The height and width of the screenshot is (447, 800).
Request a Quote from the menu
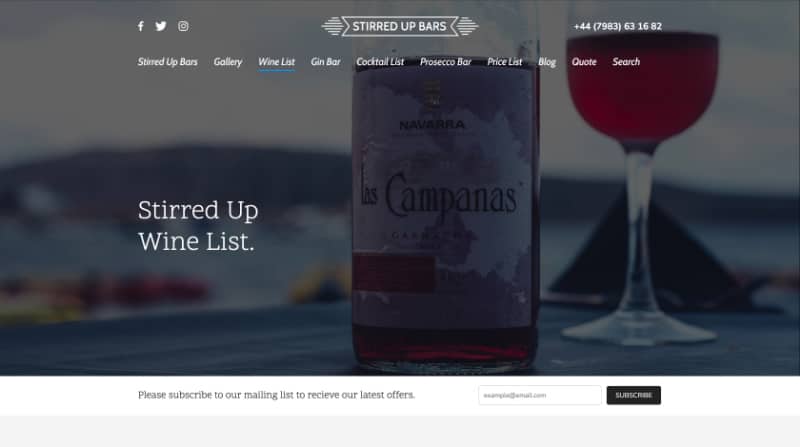(584, 62)
